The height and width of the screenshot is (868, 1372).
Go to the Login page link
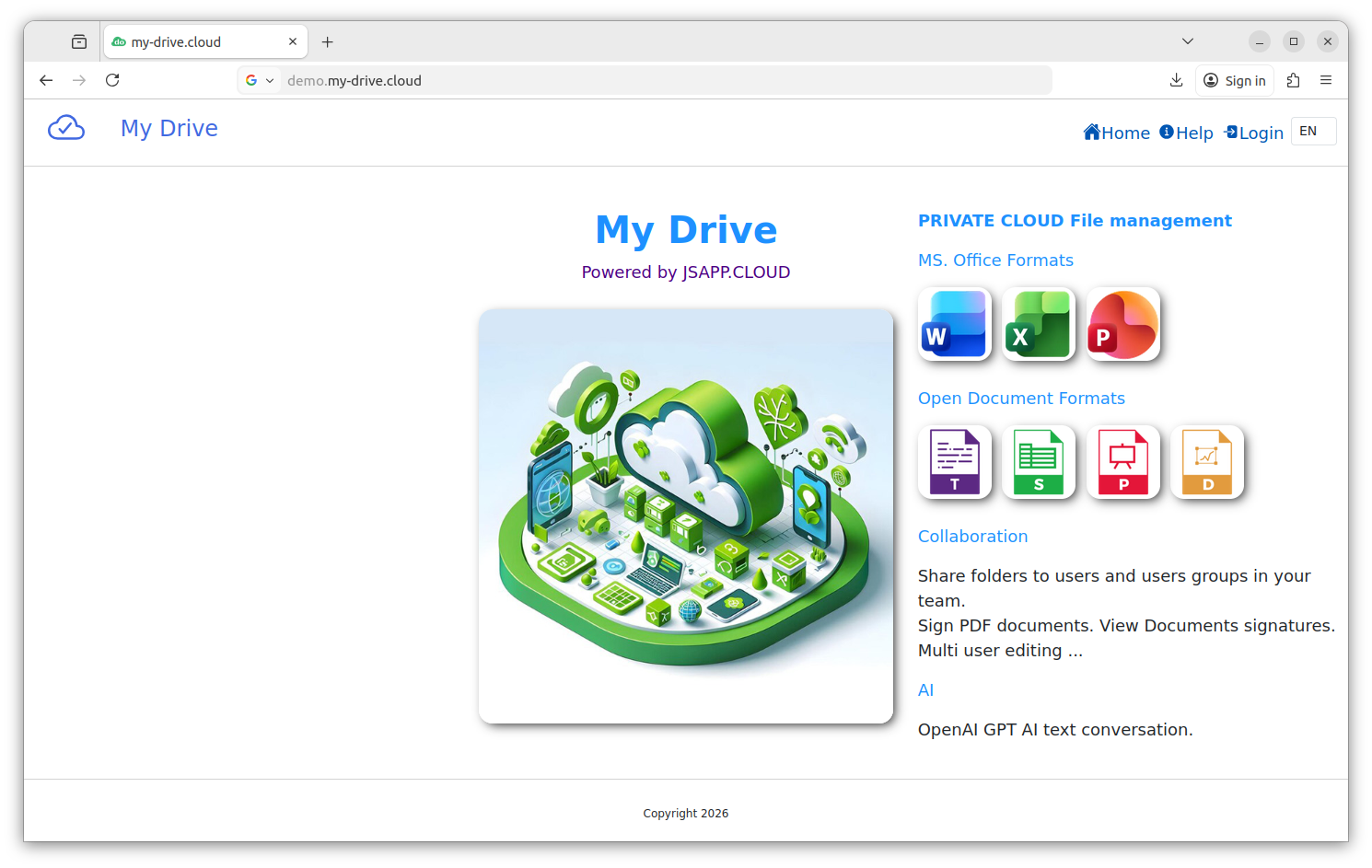(x=1253, y=133)
